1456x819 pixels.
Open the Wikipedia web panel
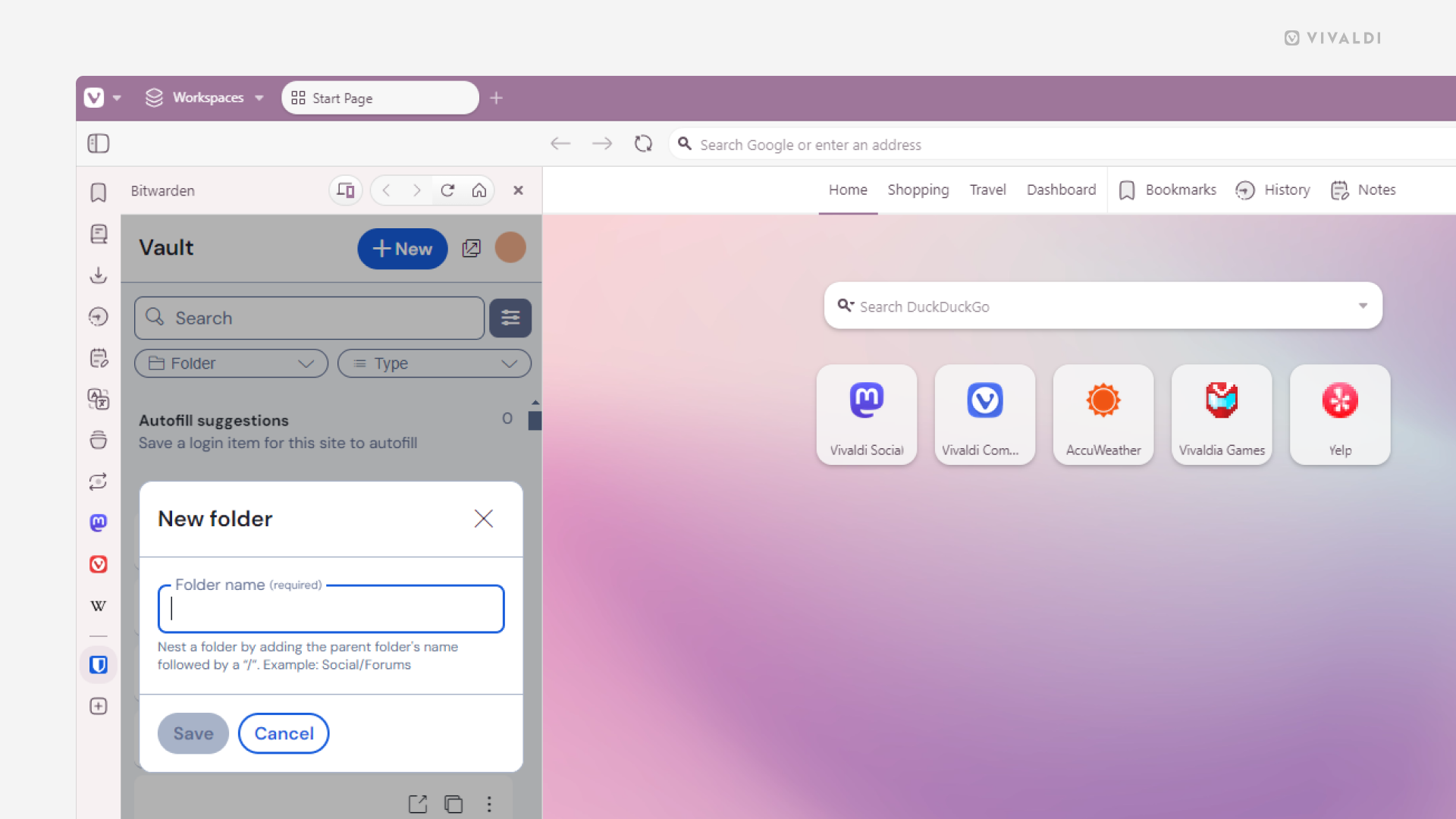pyautogui.click(x=99, y=605)
